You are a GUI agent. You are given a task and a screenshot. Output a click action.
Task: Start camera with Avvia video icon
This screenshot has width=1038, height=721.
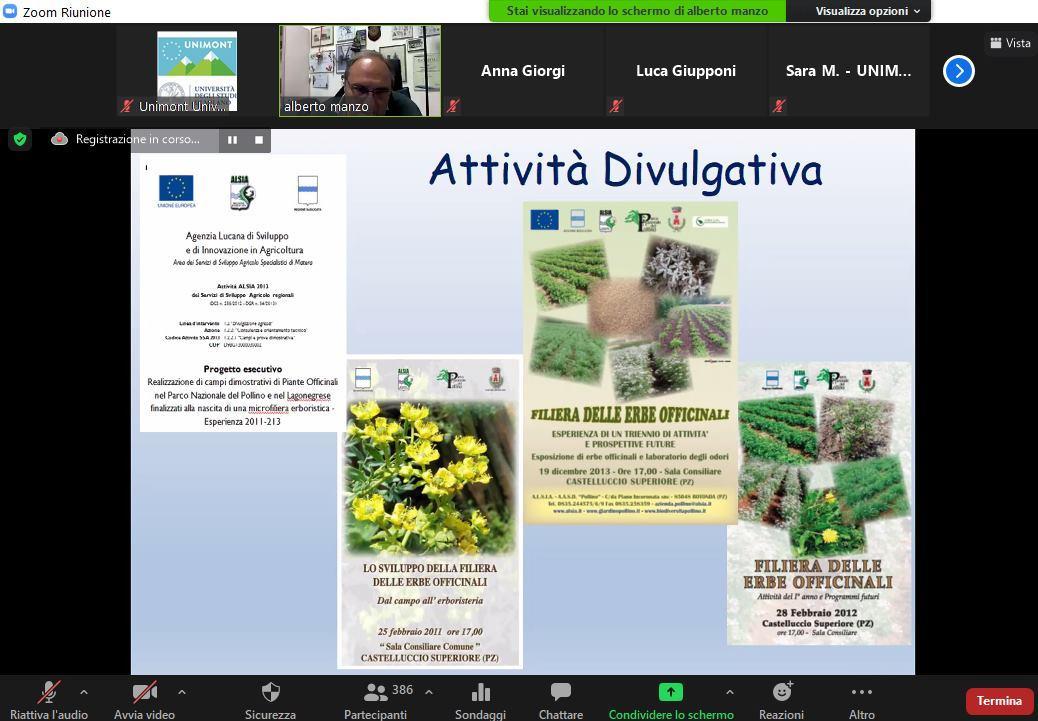(x=144, y=693)
